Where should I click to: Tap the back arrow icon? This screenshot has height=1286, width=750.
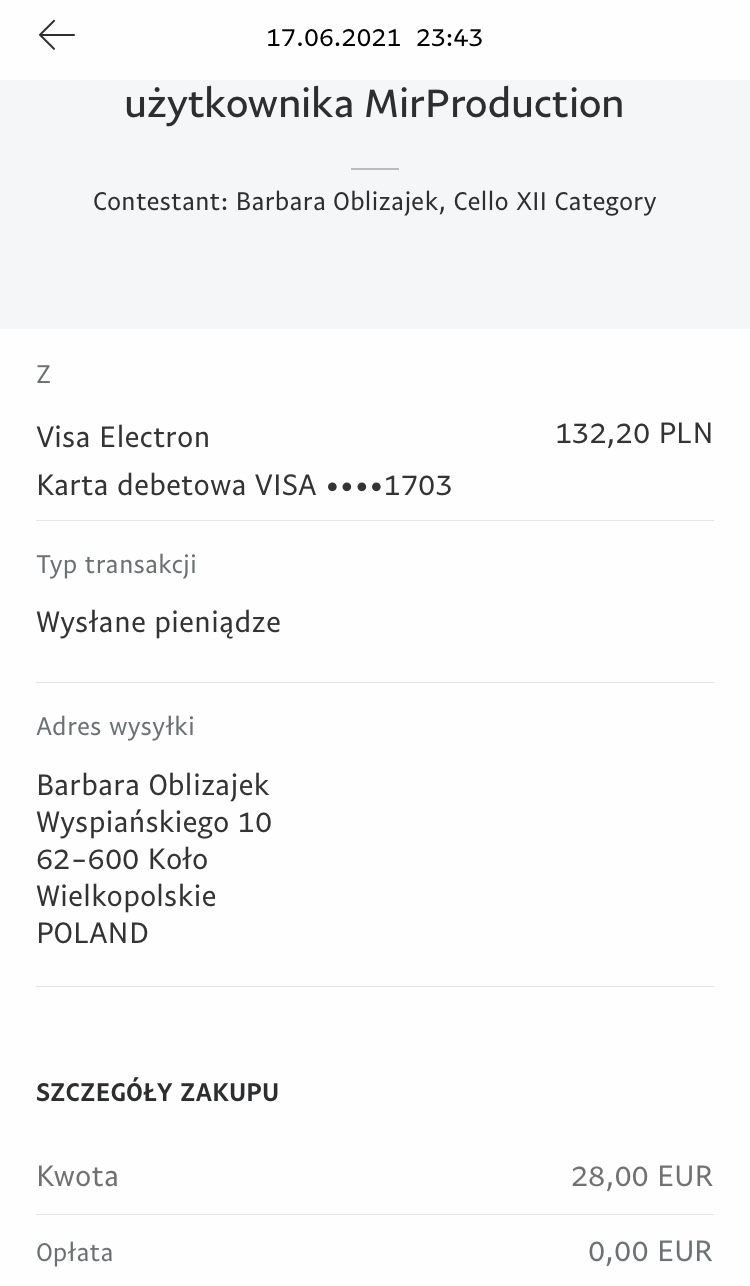click(57, 36)
